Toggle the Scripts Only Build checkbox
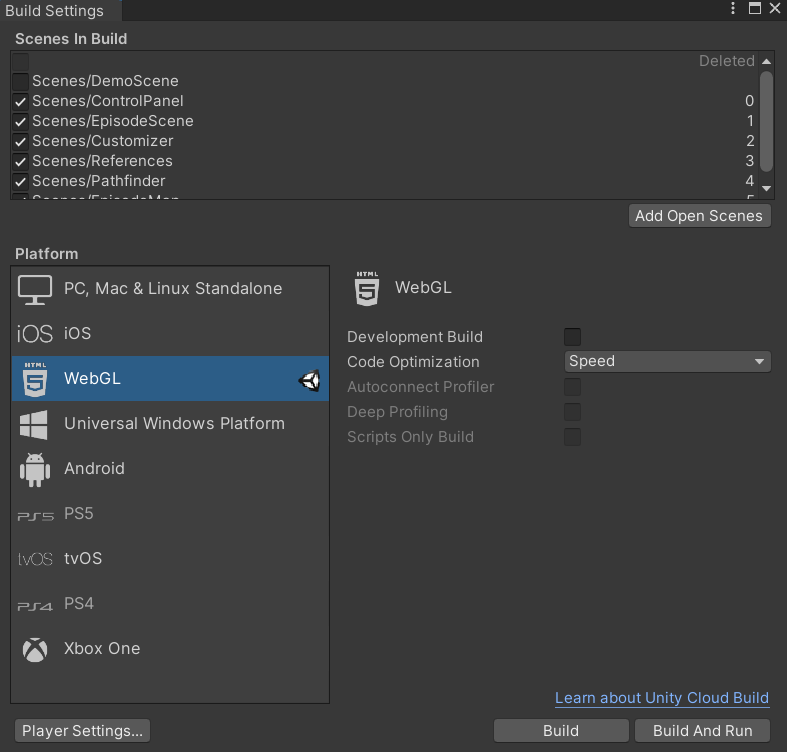The width and height of the screenshot is (787, 752). (572, 437)
